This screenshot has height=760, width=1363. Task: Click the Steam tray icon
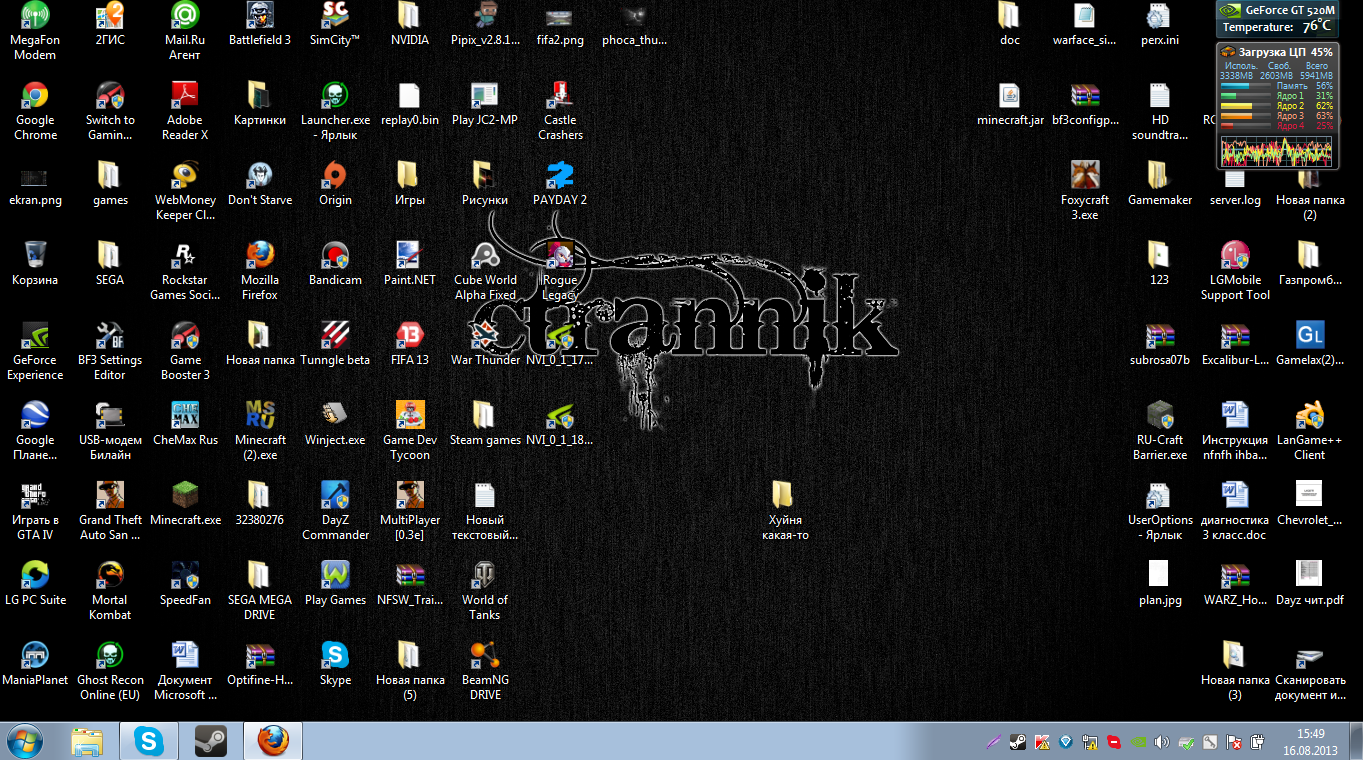tap(1017, 742)
